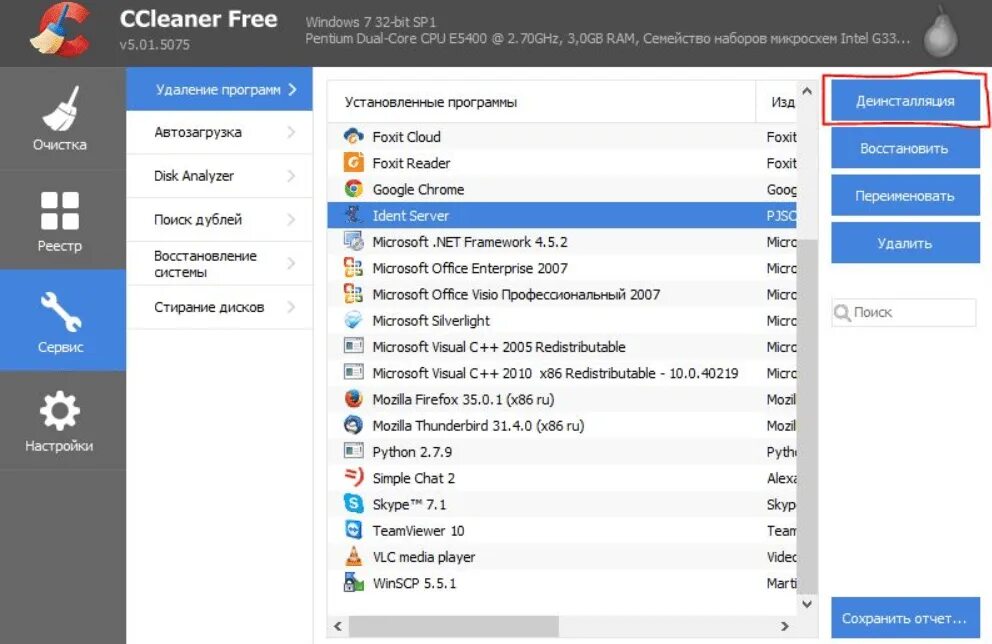Select the Удаление программ menu item
This screenshot has height=644, width=992.
click(x=219, y=89)
